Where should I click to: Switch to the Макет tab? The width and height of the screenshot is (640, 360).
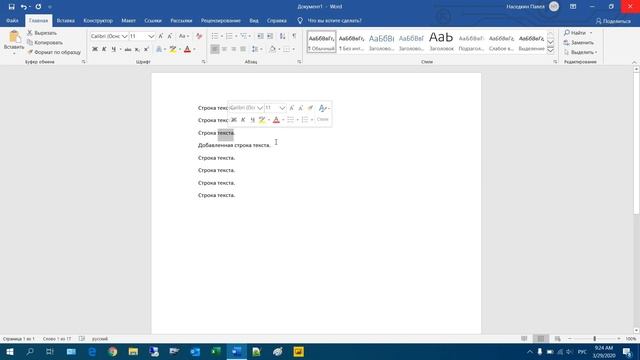128,20
